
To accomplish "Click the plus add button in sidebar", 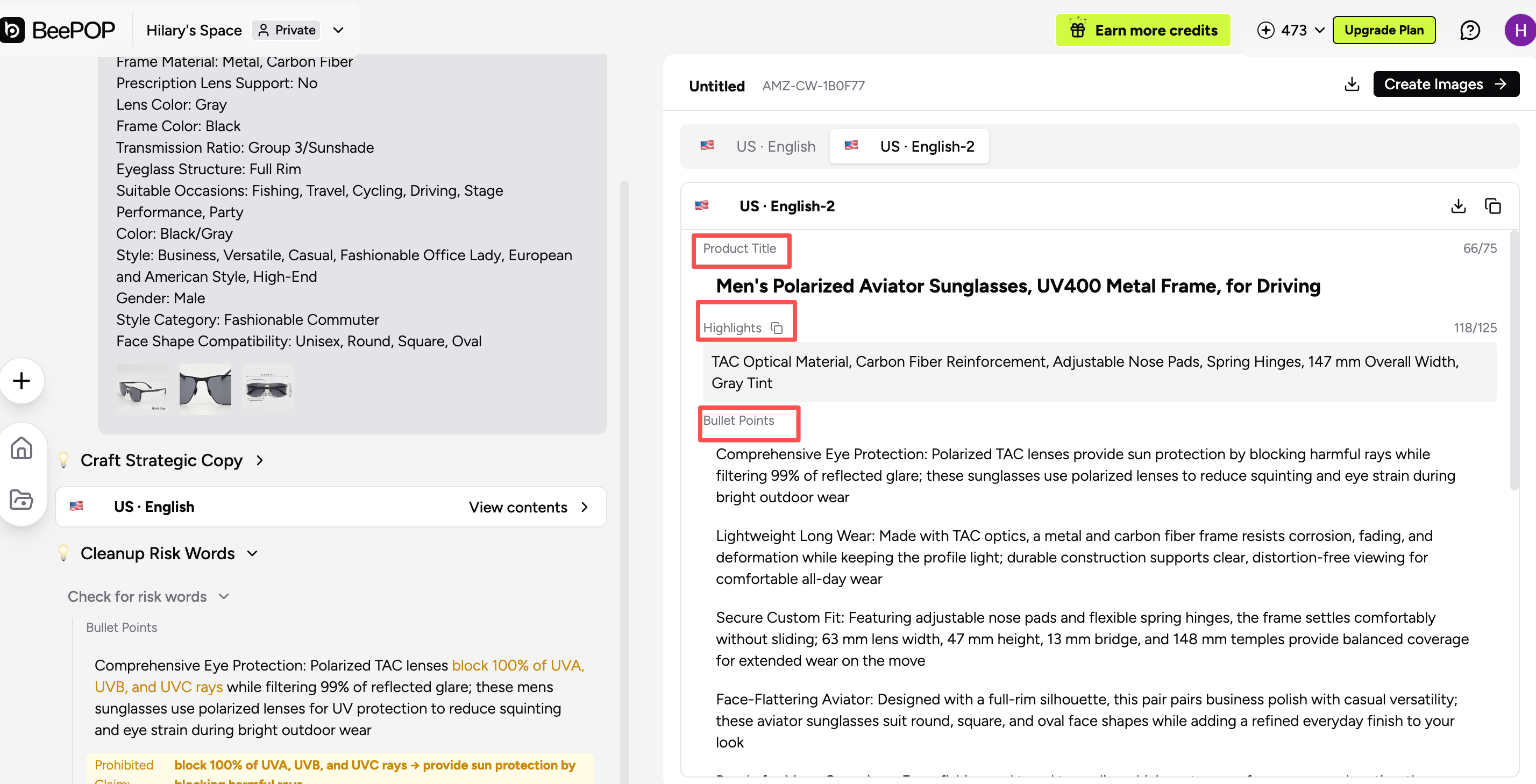I will point(22,380).
